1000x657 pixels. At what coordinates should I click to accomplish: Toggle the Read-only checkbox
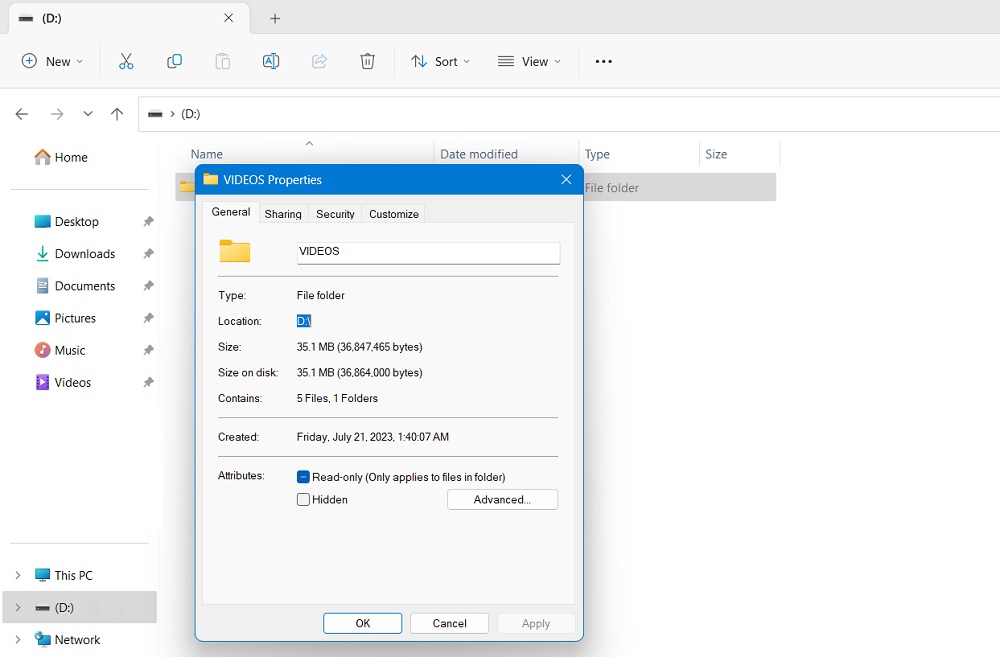pos(301,477)
